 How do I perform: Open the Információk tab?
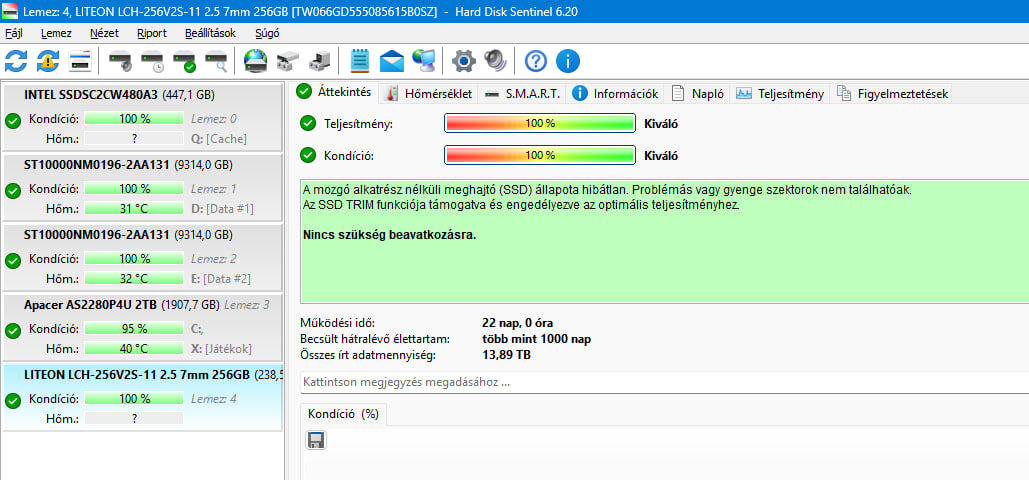[x=615, y=94]
